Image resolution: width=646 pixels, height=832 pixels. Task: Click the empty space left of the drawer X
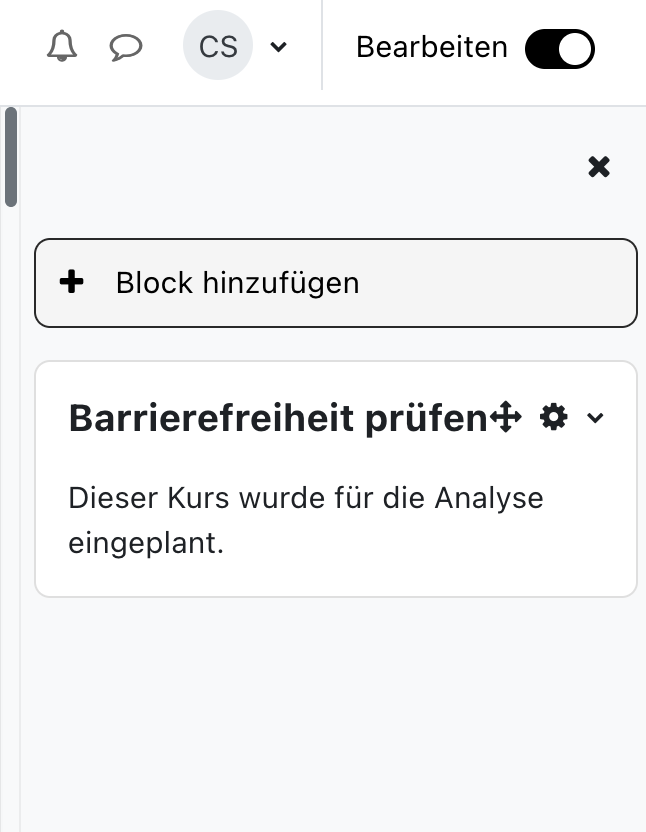tap(300, 167)
